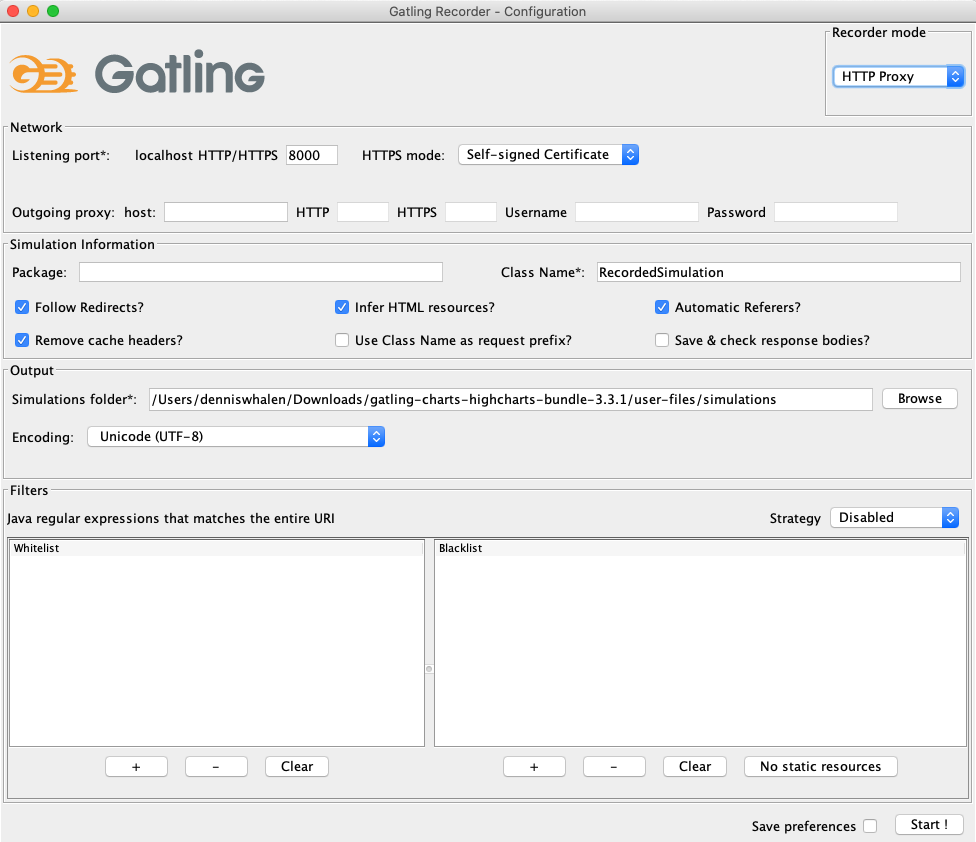Check the Save preferences box
Screen dimensions: 976x842
tap(870, 826)
